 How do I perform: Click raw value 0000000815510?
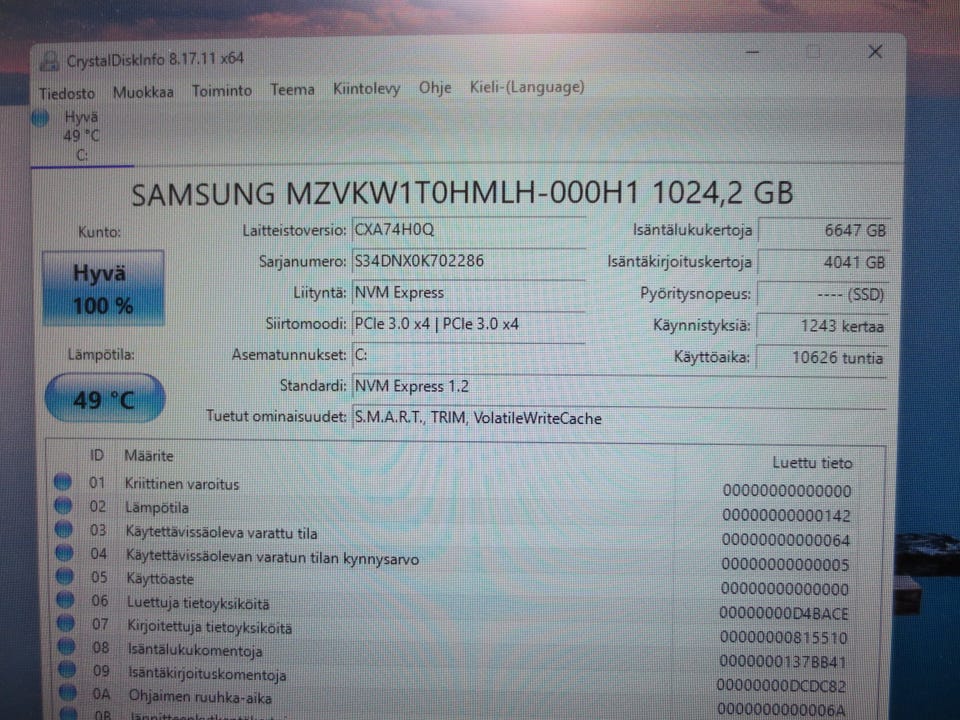click(784, 637)
